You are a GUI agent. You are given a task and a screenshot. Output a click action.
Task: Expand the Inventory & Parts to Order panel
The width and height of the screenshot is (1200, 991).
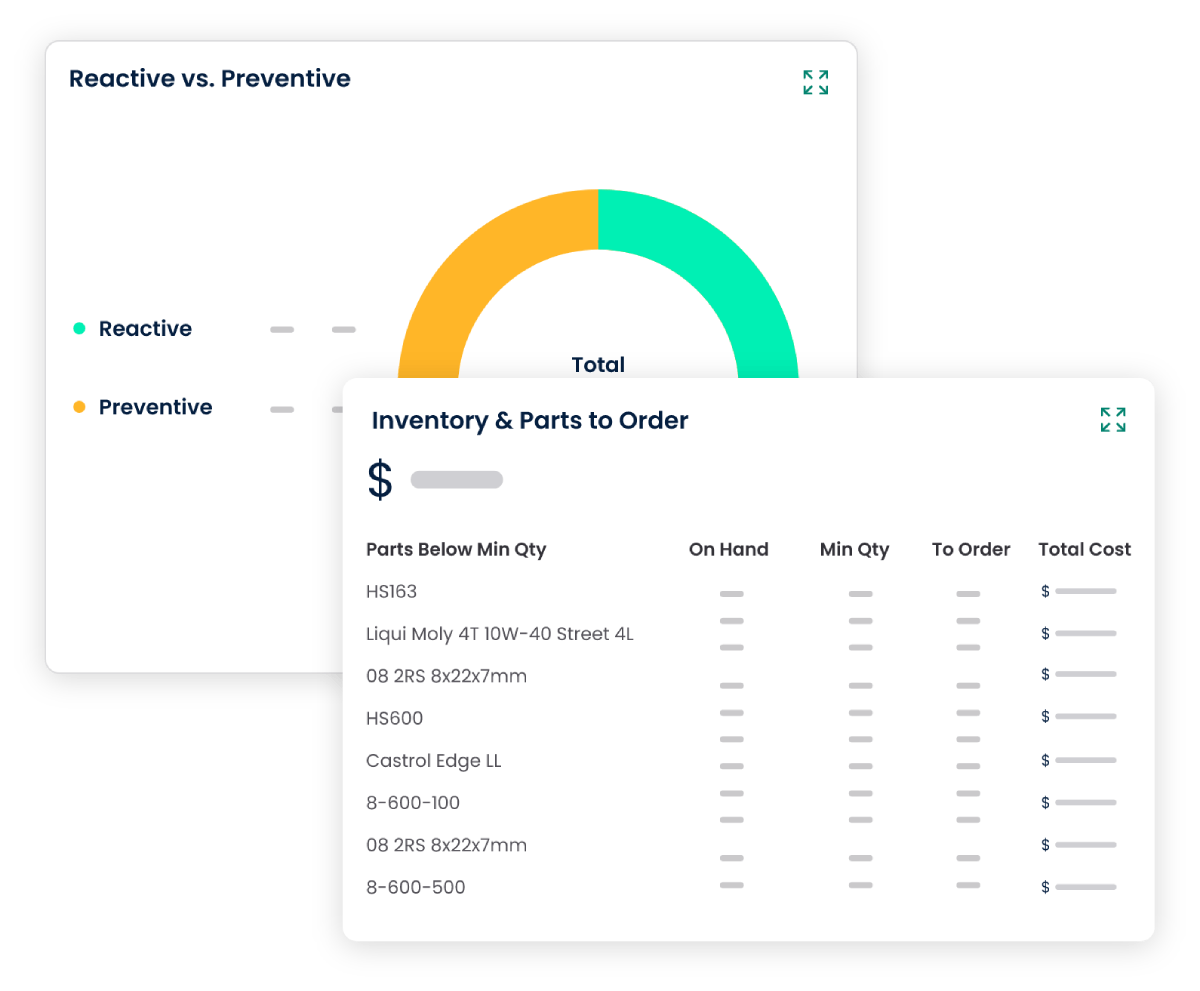tap(1112, 420)
